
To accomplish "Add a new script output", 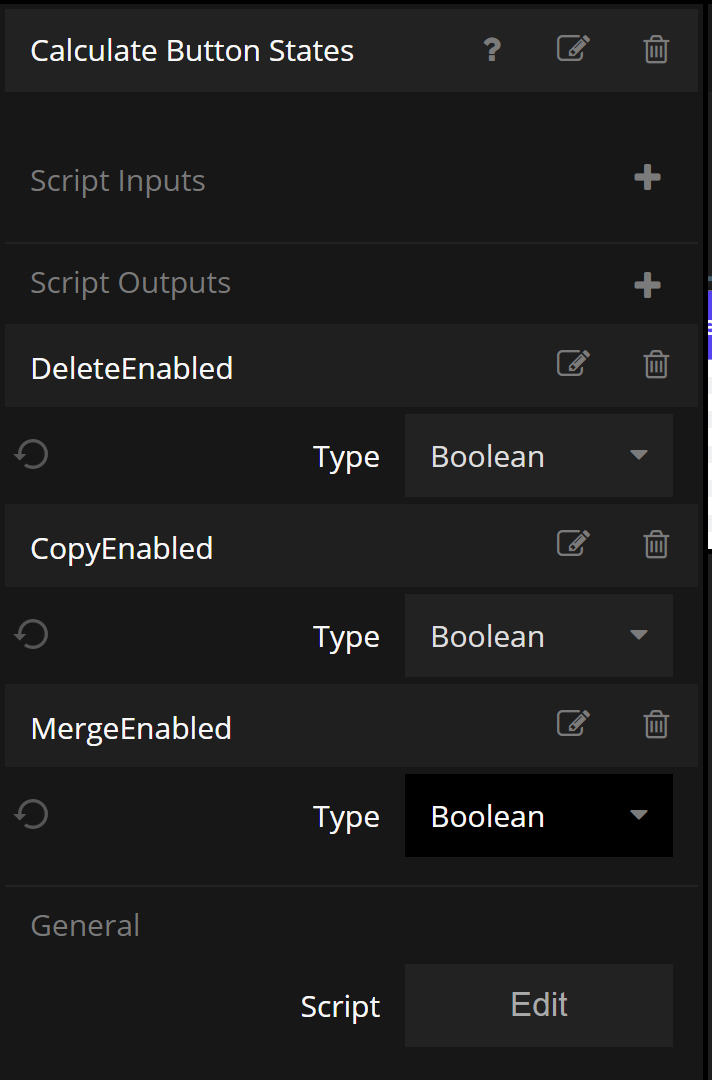I will pyautogui.click(x=647, y=285).
